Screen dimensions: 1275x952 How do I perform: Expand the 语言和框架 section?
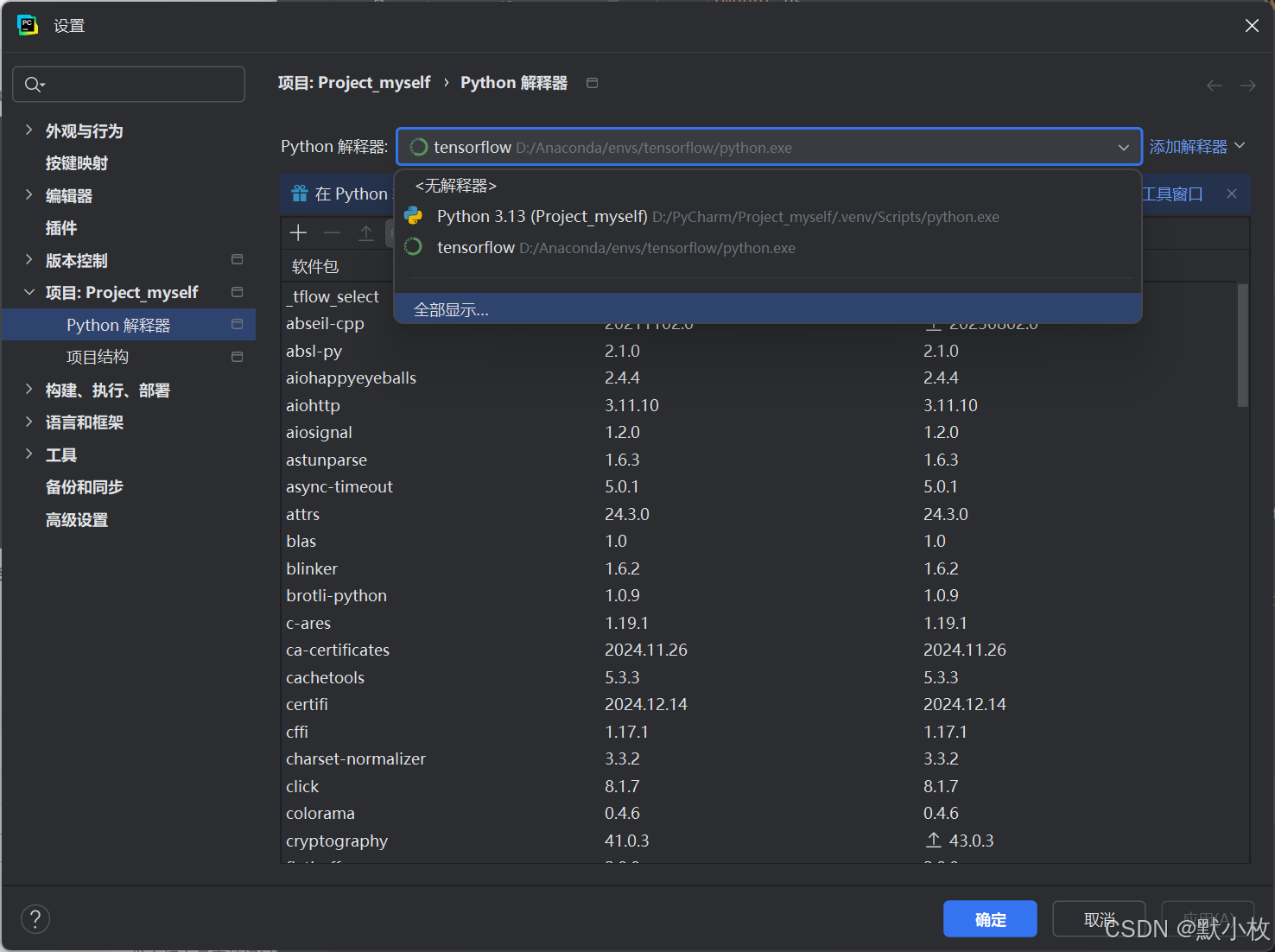pyautogui.click(x=29, y=422)
